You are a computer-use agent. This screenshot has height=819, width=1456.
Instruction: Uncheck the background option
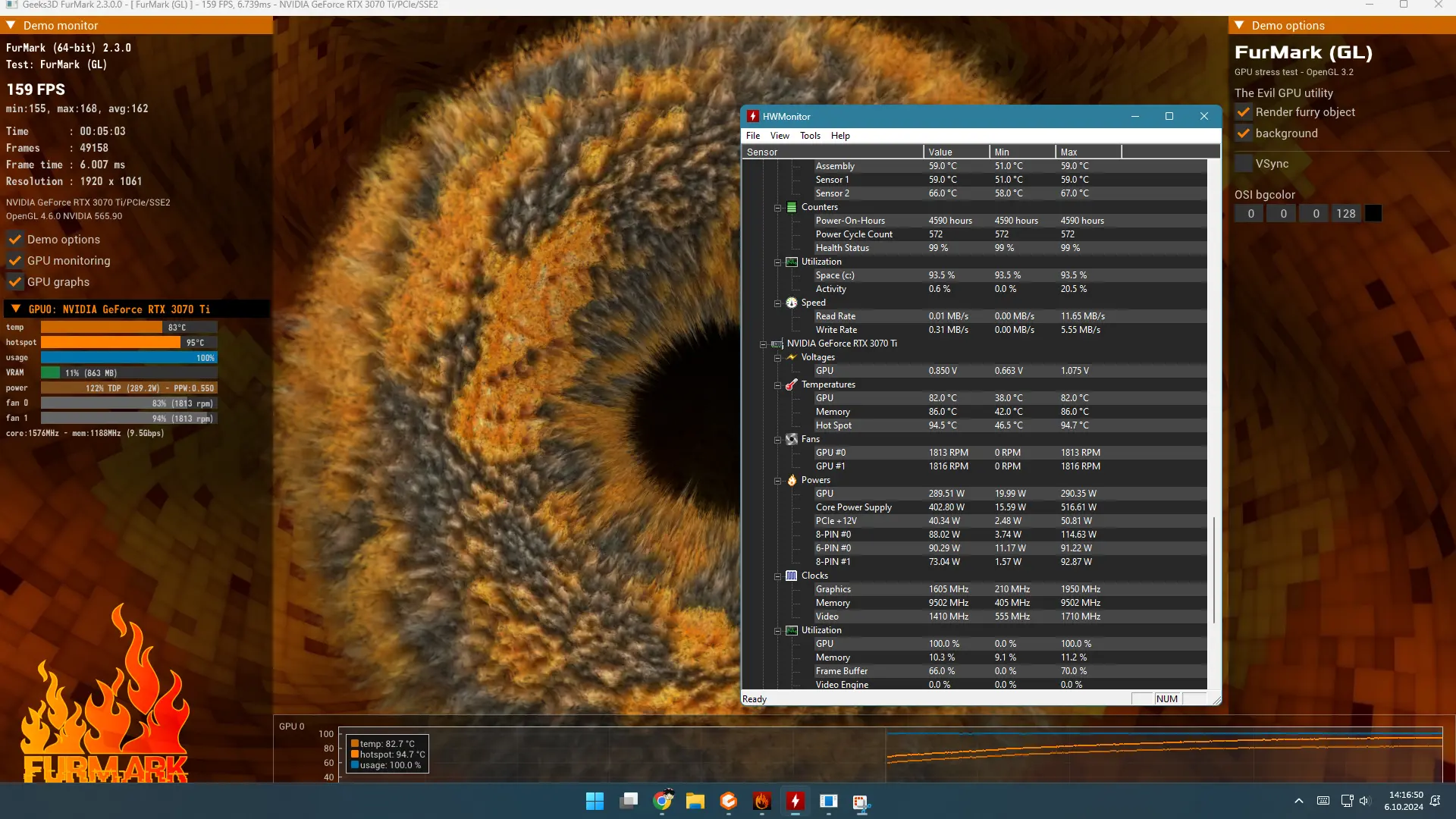[x=1244, y=133]
